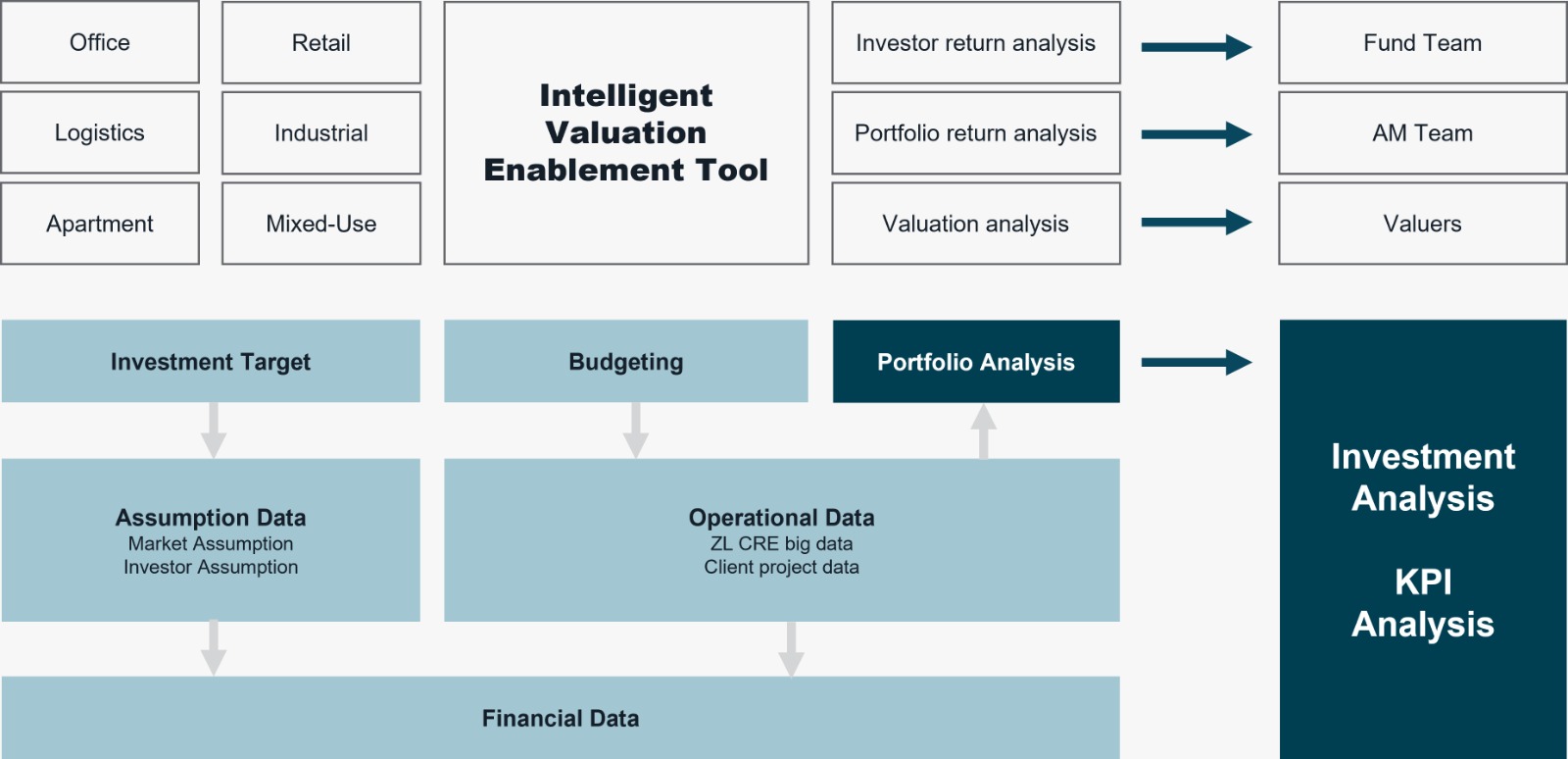
Task: Click the Investment Analysis KPI panel
Action: coord(1423,539)
